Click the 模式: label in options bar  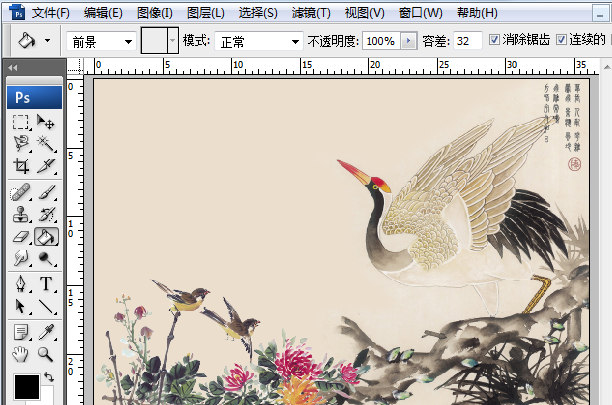[x=196, y=40]
